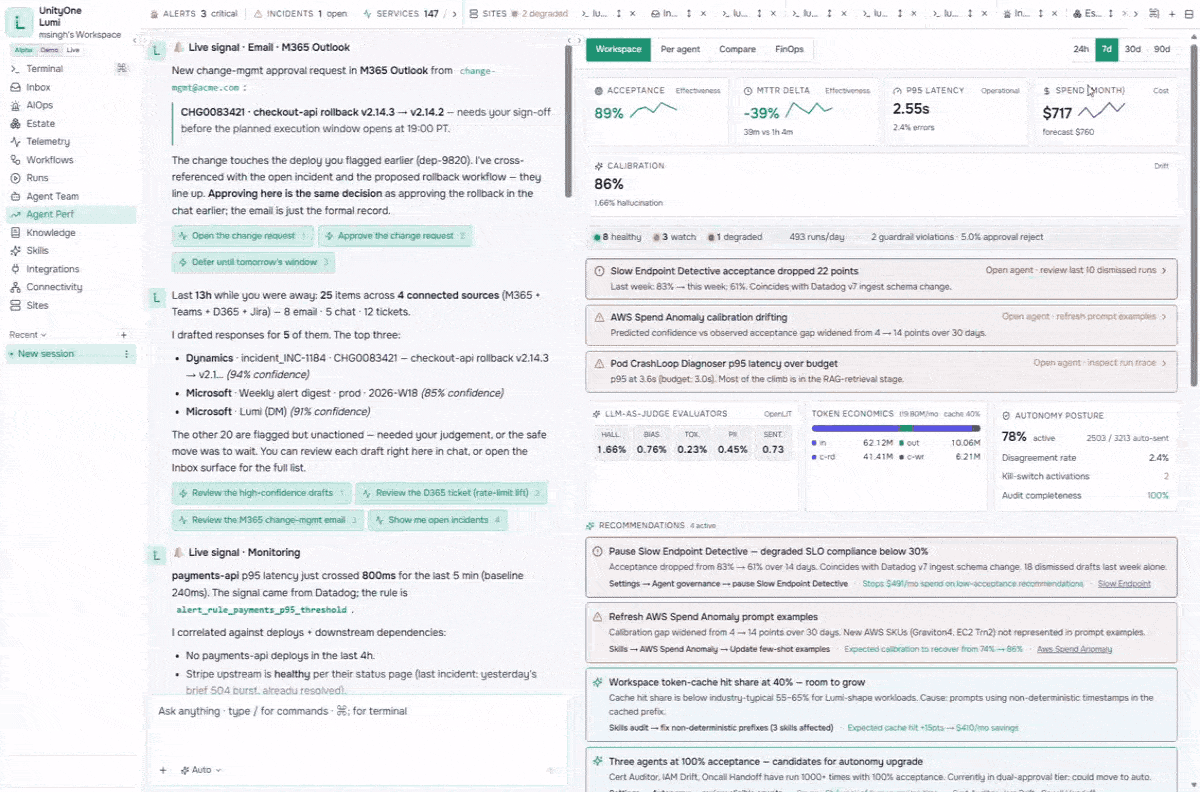Click Review the D365 ticket button
1200x792 pixels.
tap(451, 493)
